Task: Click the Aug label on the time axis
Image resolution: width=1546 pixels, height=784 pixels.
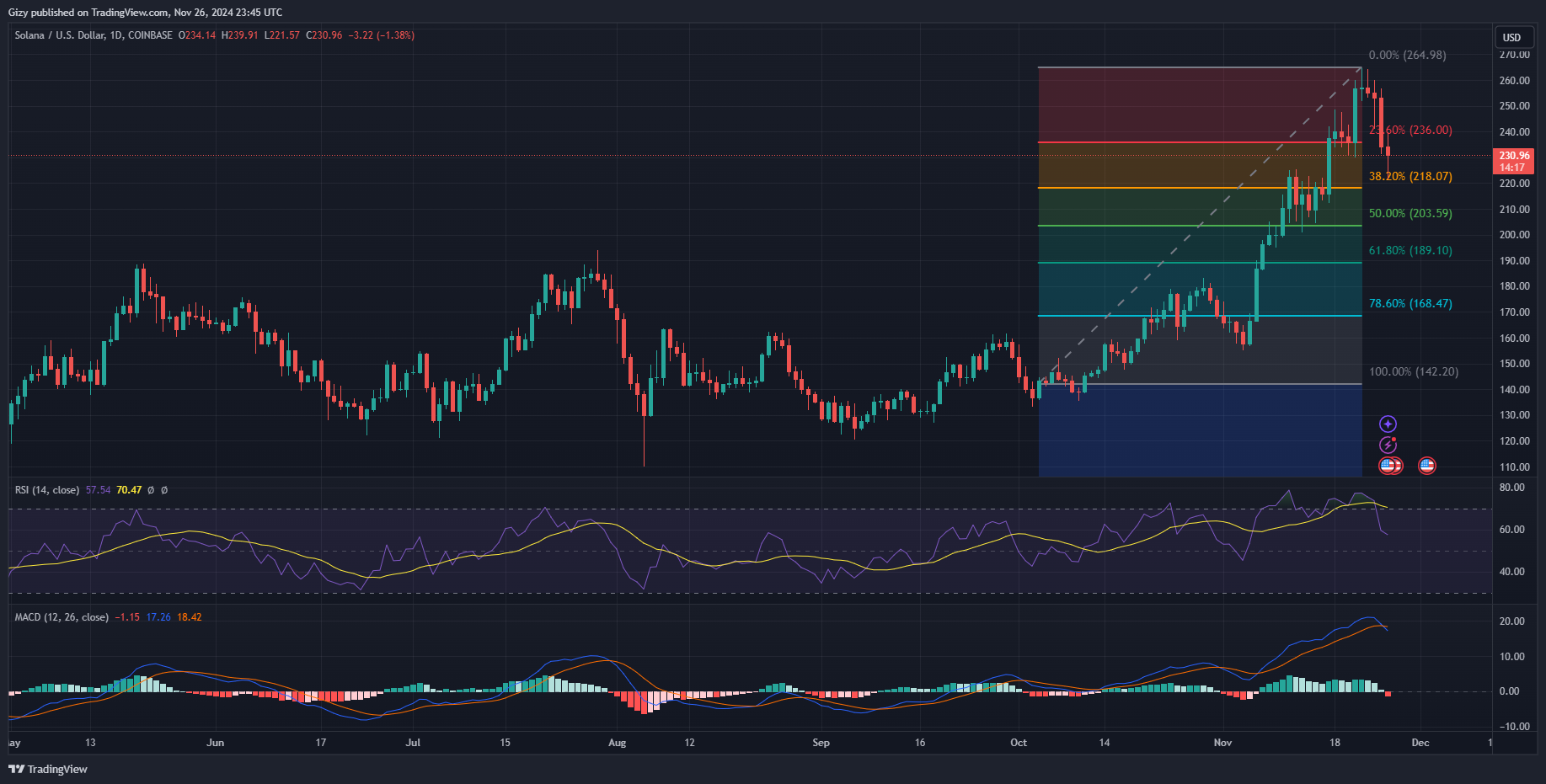Action: point(618,743)
